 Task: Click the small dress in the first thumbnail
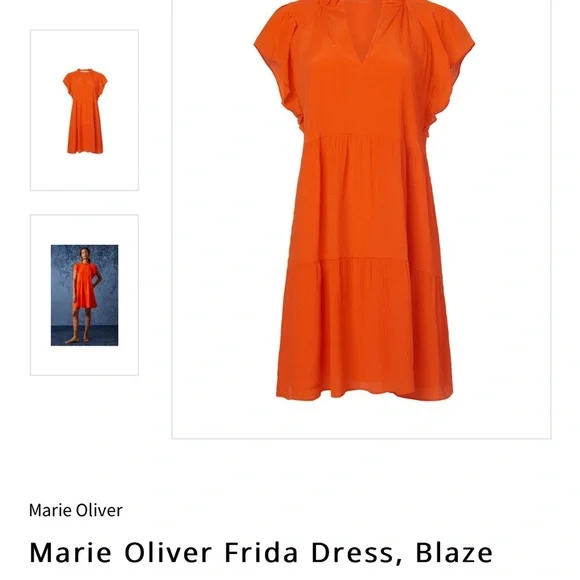point(85,111)
